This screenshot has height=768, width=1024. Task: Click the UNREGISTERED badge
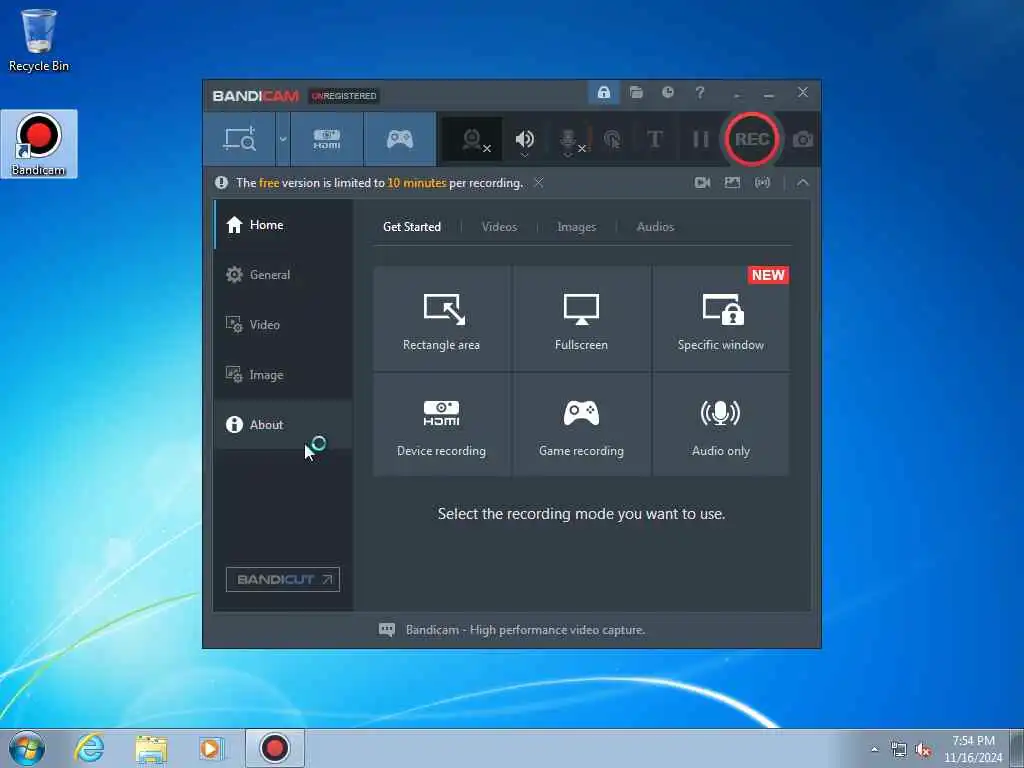344,96
